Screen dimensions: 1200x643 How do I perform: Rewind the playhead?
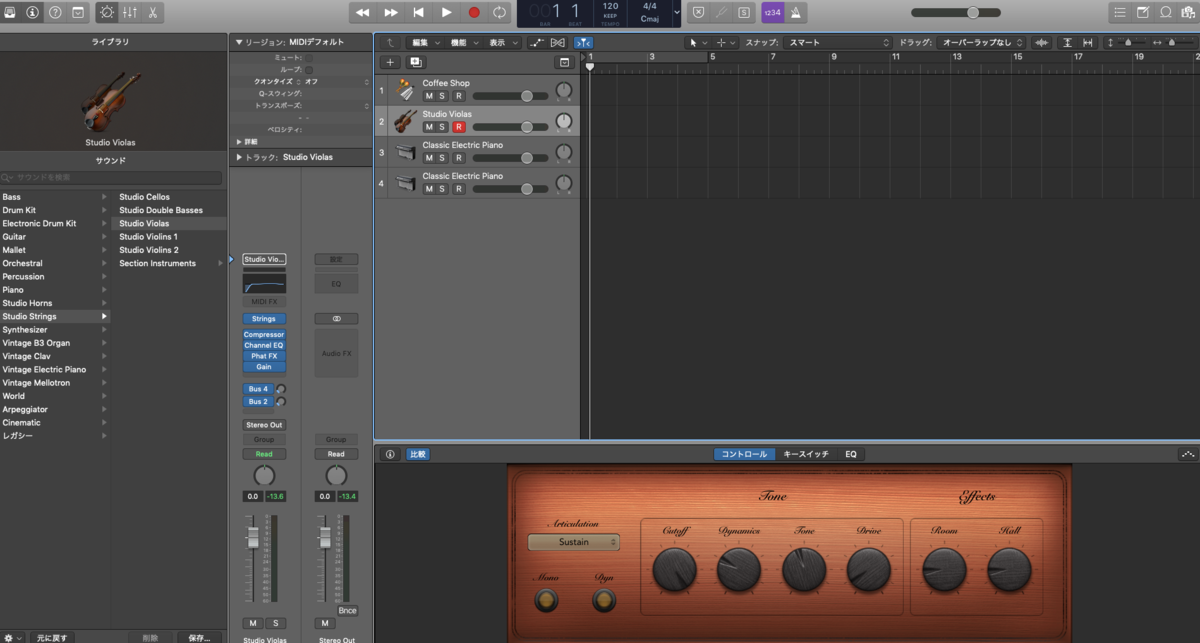click(363, 12)
